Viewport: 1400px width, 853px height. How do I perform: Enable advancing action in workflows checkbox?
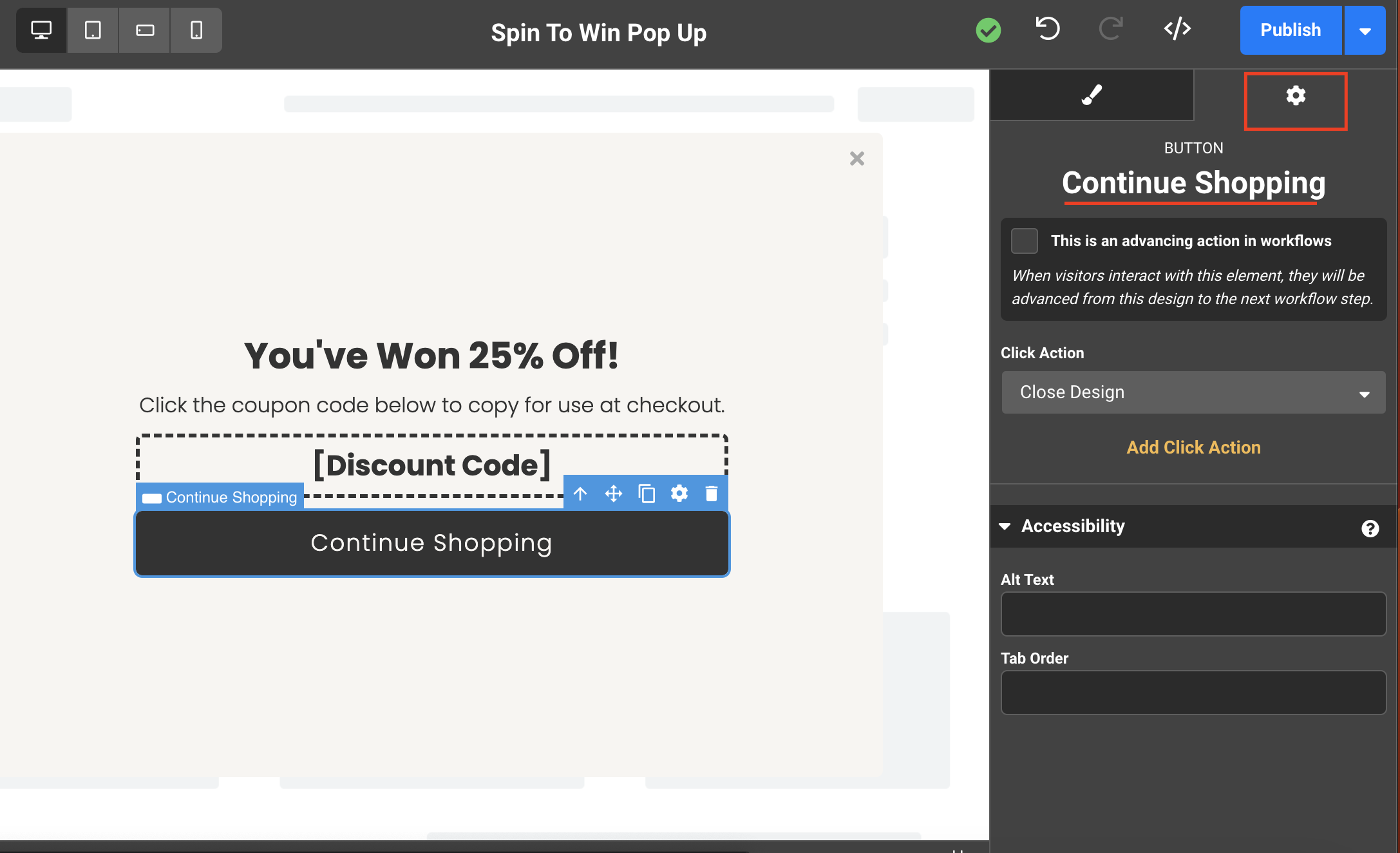click(1025, 241)
